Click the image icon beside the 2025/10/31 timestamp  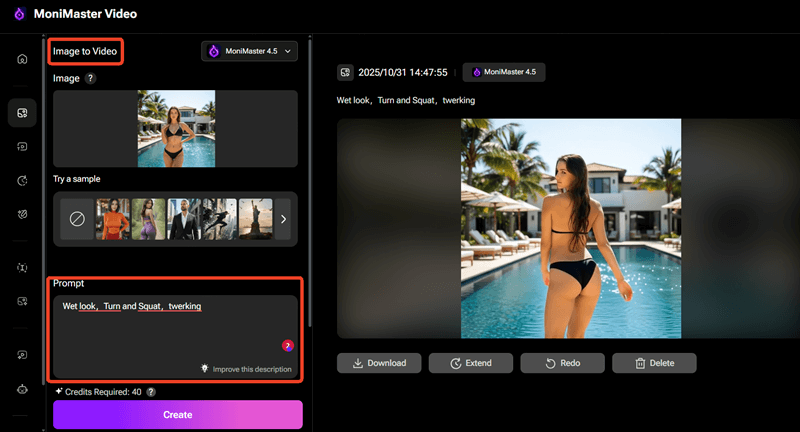tap(345, 72)
